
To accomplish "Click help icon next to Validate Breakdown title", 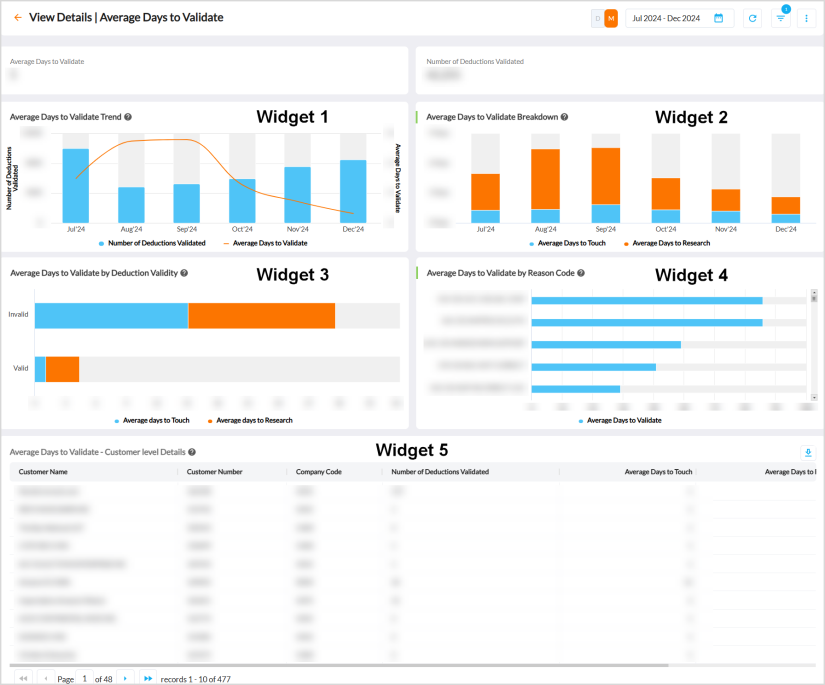I will coord(565,117).
